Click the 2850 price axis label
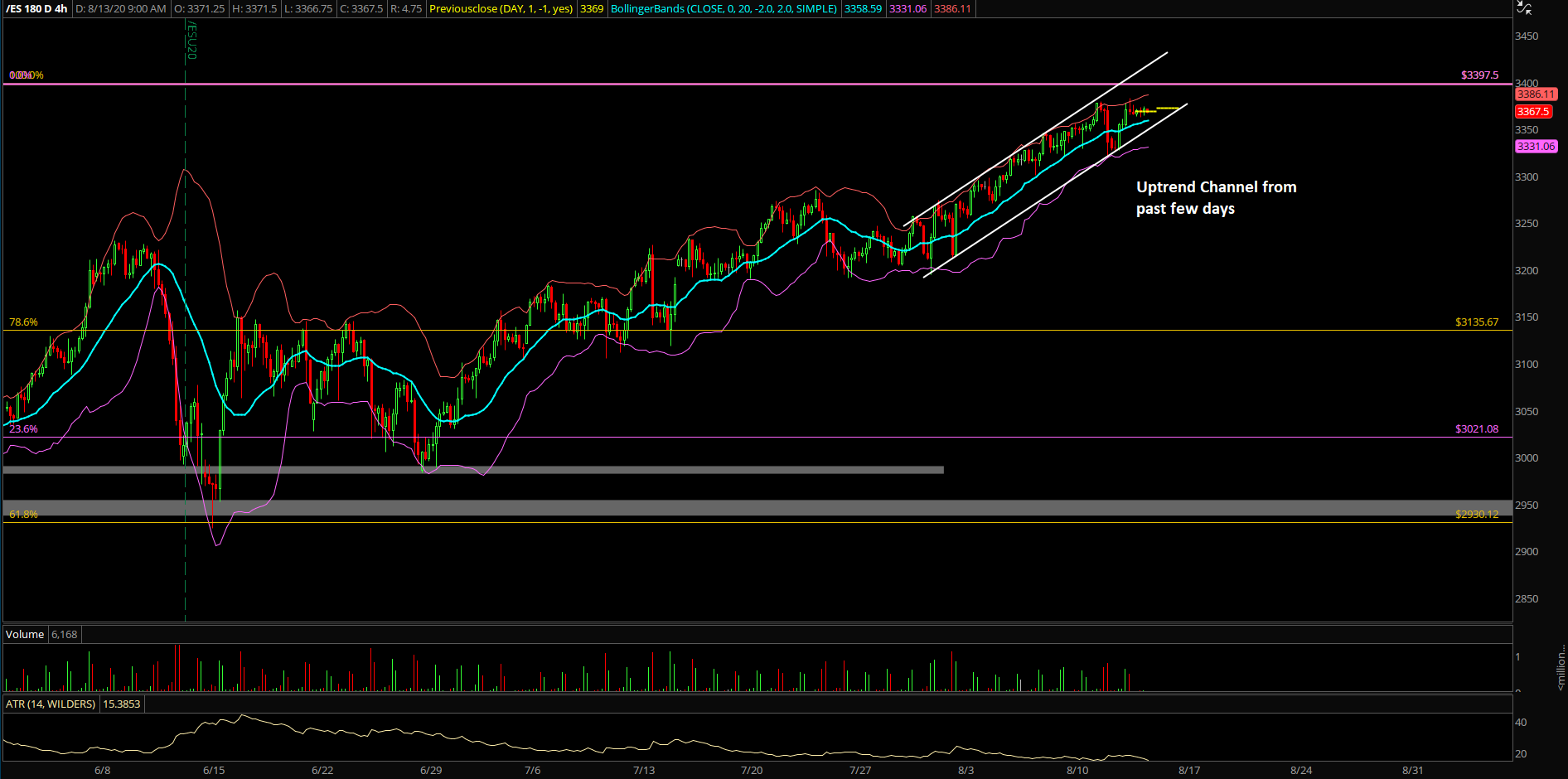 tap(1527, 599)
